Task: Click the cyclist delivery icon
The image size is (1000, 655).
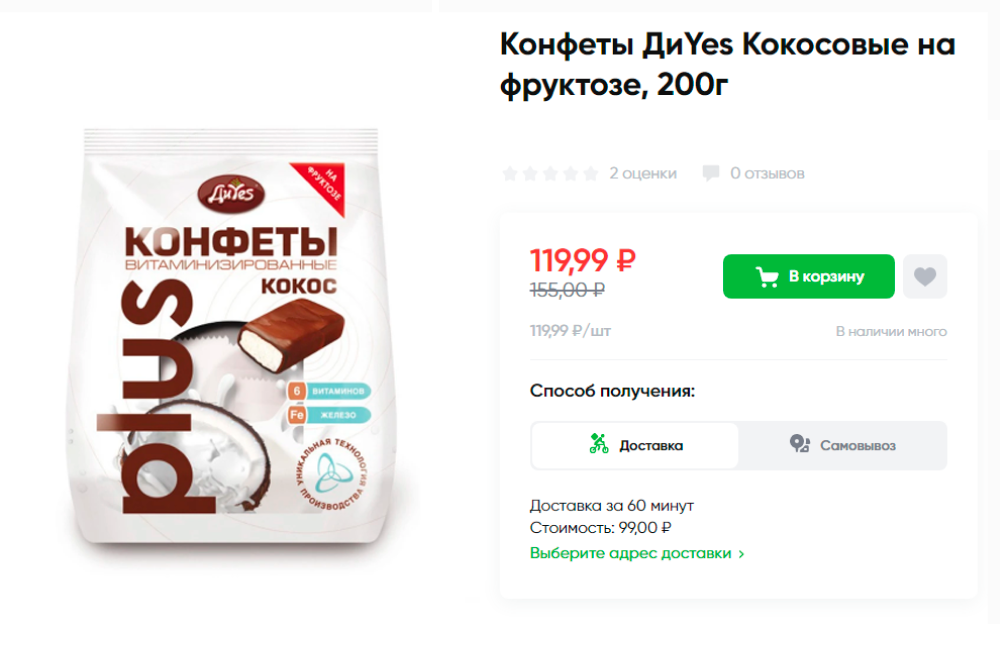Action: pyautogui.click(x=598, y=444)
